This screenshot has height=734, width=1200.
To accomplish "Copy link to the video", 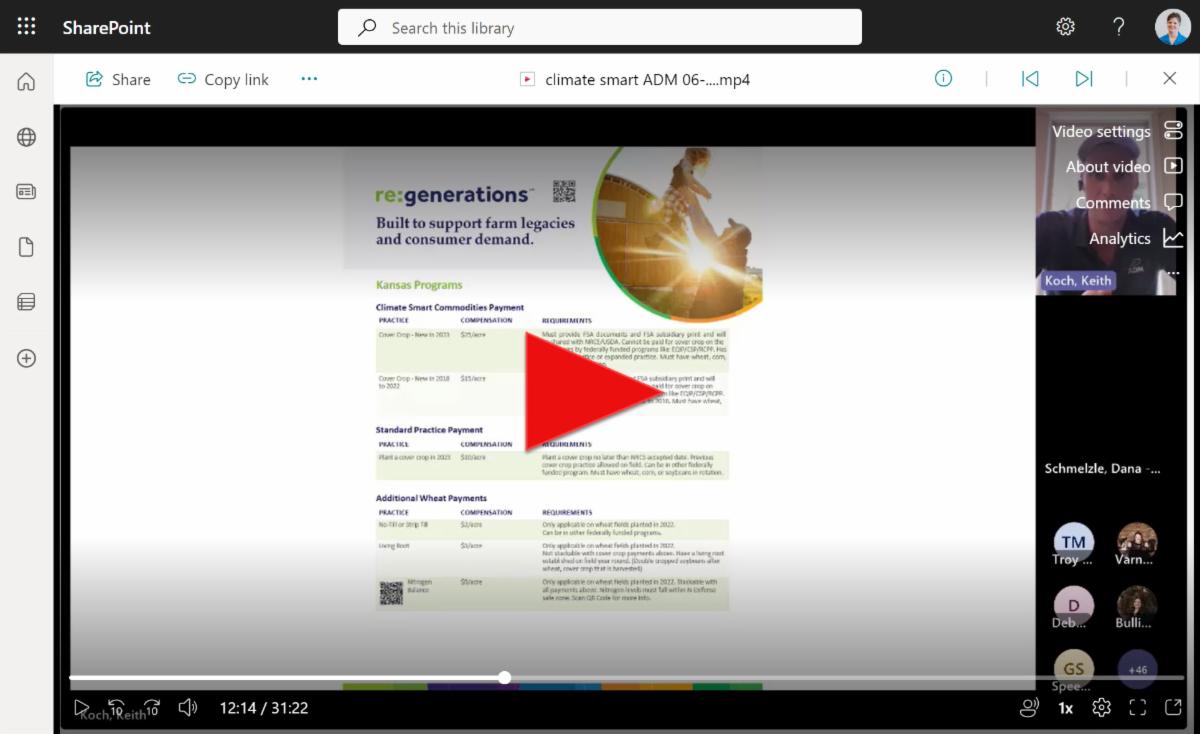I will click(223, 79).
